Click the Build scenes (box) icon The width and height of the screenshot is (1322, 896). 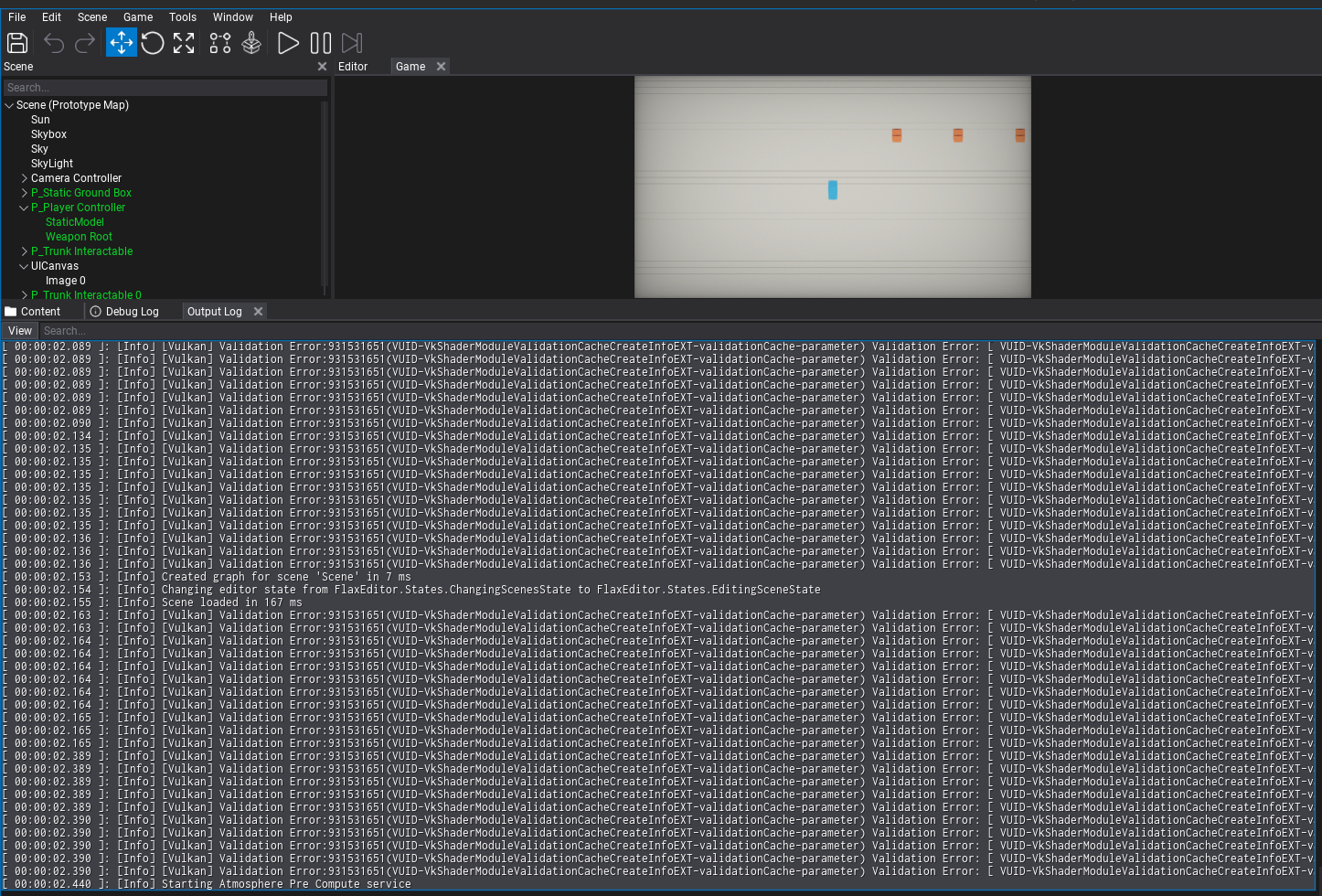251,43
